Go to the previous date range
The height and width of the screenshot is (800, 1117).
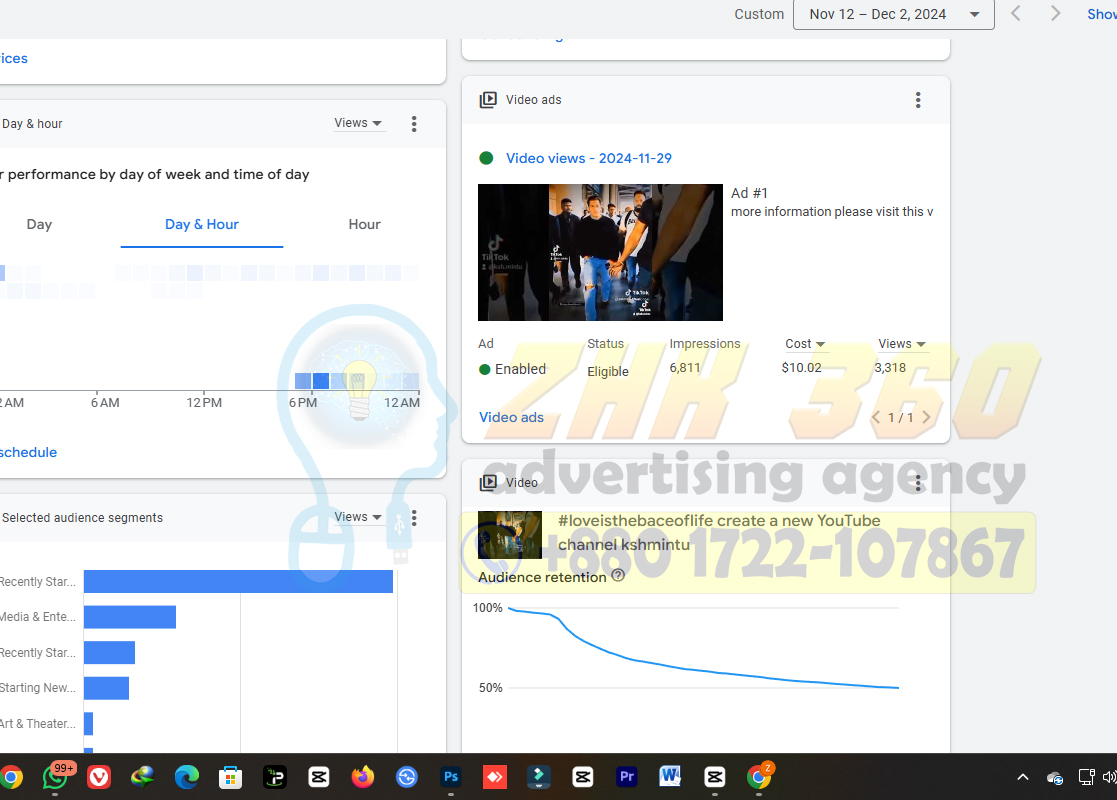pyautogui.click(x=1017, y=14)
